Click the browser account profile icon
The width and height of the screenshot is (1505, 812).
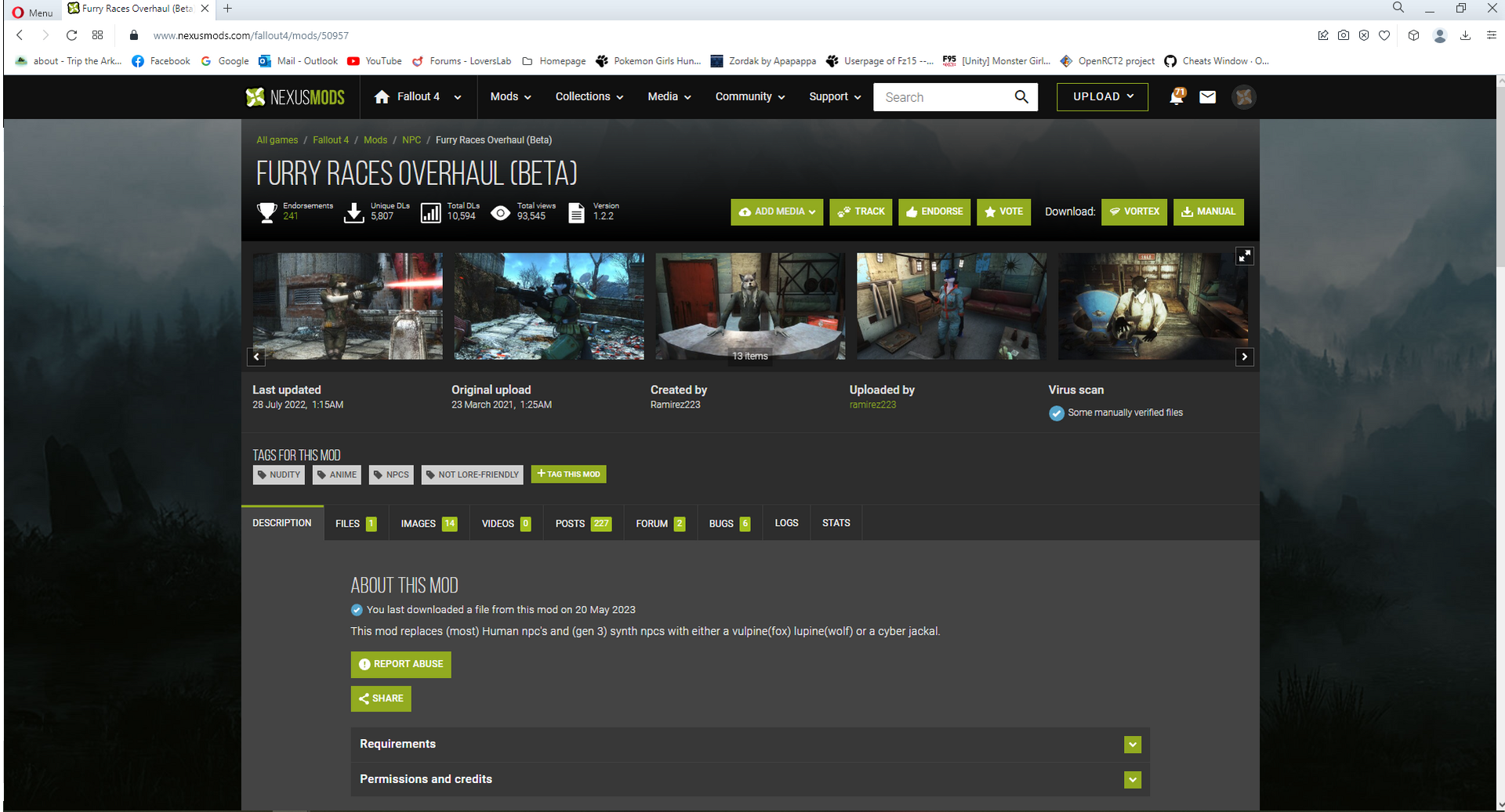point(1439,35)
